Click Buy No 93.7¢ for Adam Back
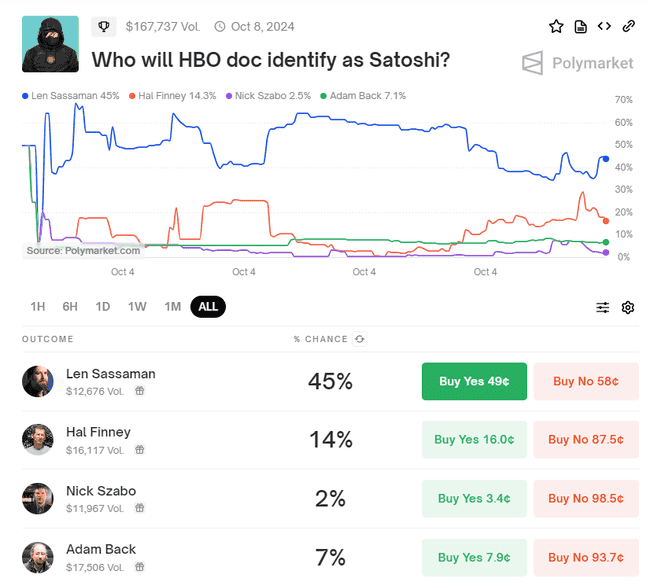Image resolution: width=650 pixels, height=582 pixels. [x=586, y=556]
